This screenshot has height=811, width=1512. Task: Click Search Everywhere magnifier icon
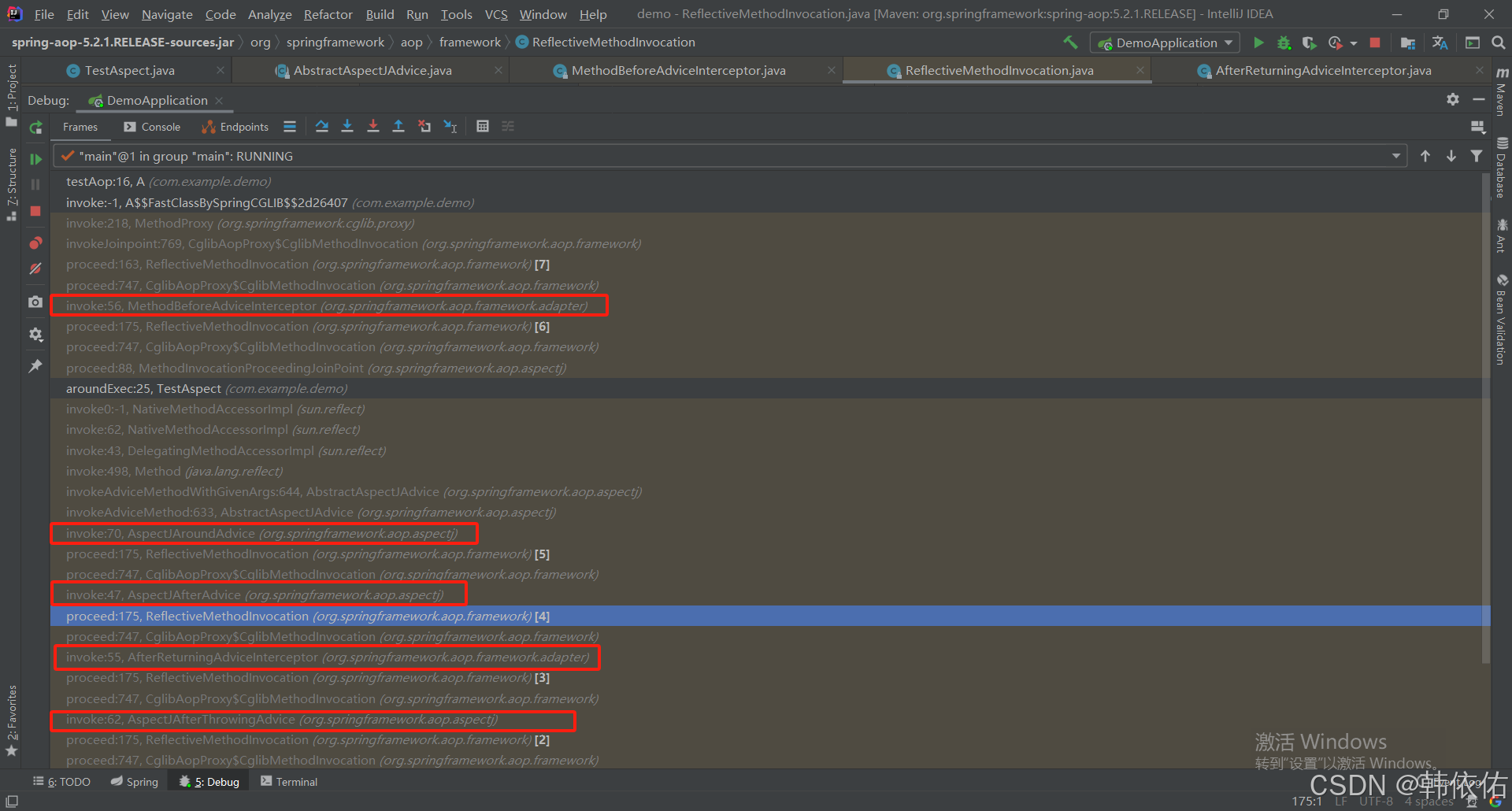(1498, 43)
